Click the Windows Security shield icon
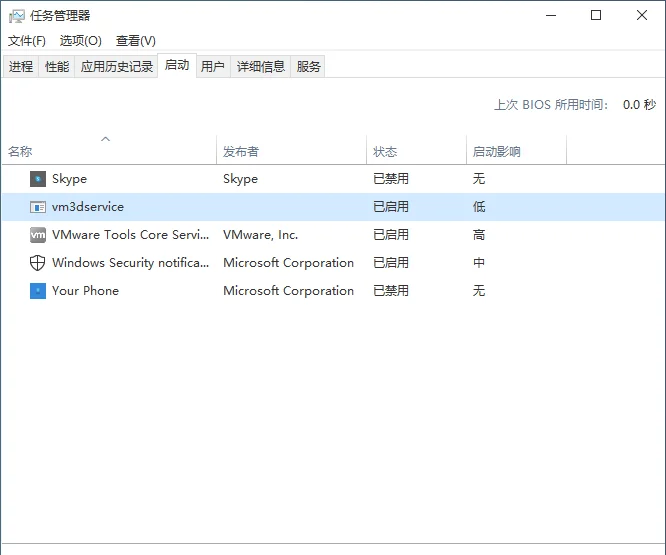The height and width of the screenshot is (555, 666). click(x=38, y=263)
